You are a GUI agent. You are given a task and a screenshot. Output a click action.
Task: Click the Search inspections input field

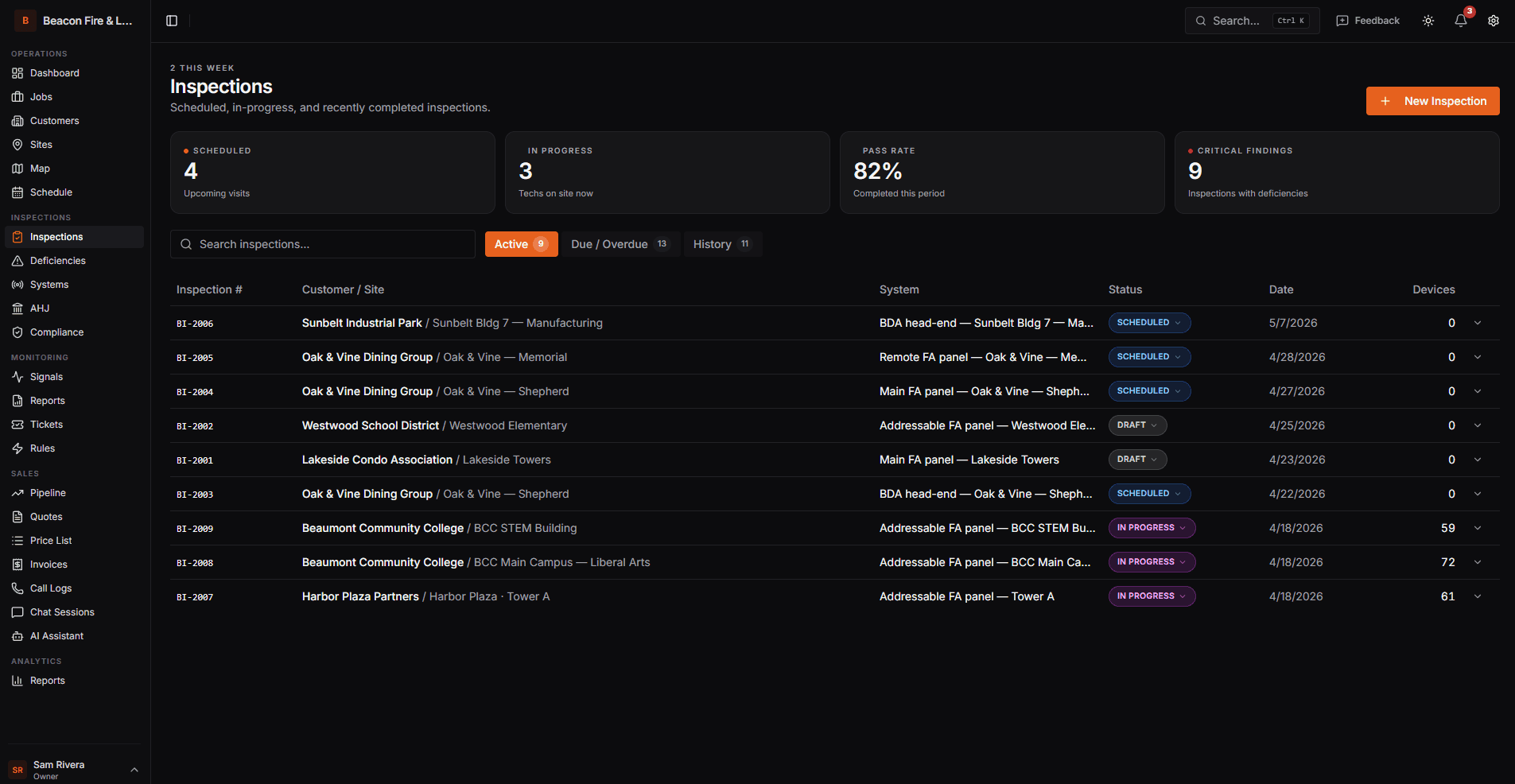click(322, 244)
